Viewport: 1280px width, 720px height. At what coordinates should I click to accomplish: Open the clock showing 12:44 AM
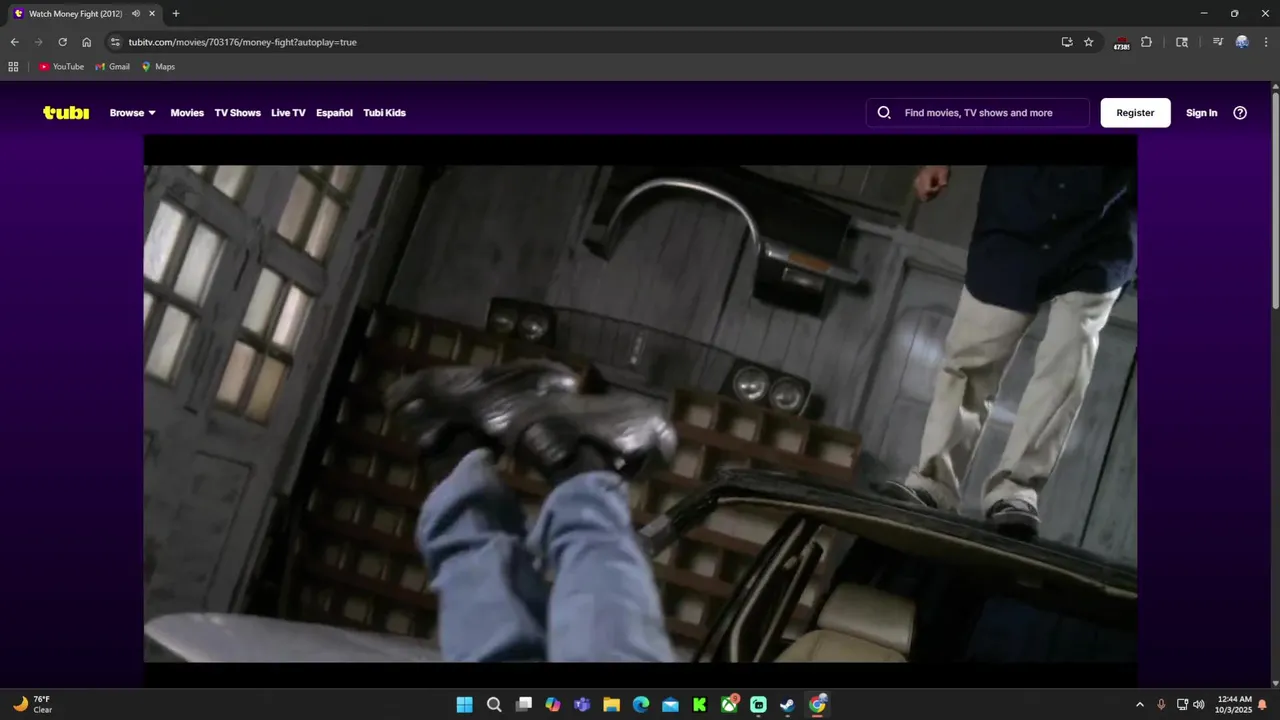1233,704
